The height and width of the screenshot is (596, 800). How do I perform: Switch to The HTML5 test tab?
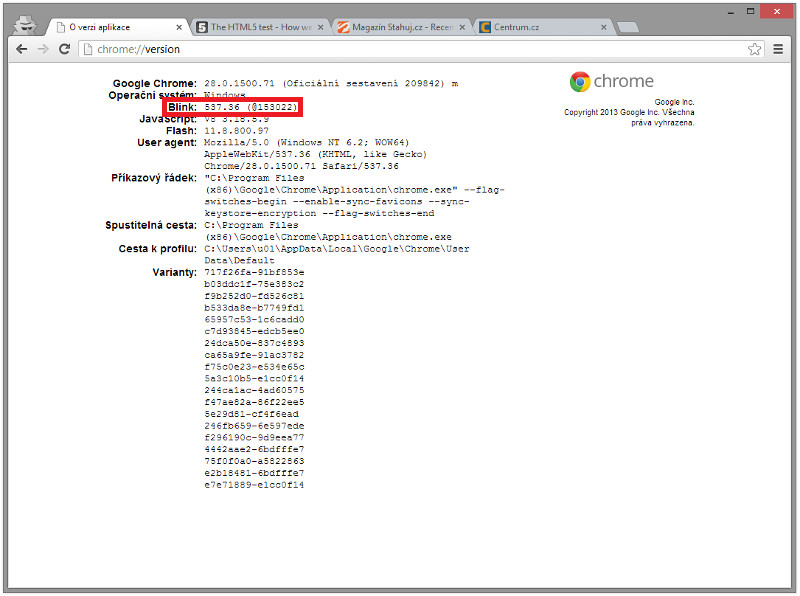click(x=260, y=27)
